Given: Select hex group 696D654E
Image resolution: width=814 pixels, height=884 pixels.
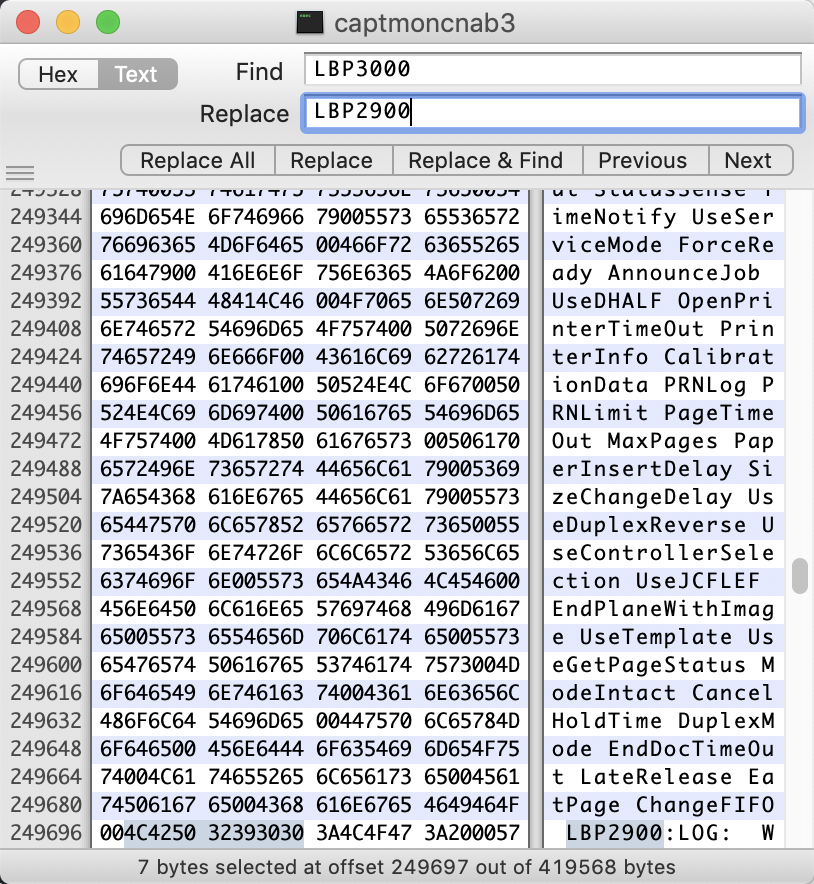Looking at the screenshot, I should [x=148, y=217].
